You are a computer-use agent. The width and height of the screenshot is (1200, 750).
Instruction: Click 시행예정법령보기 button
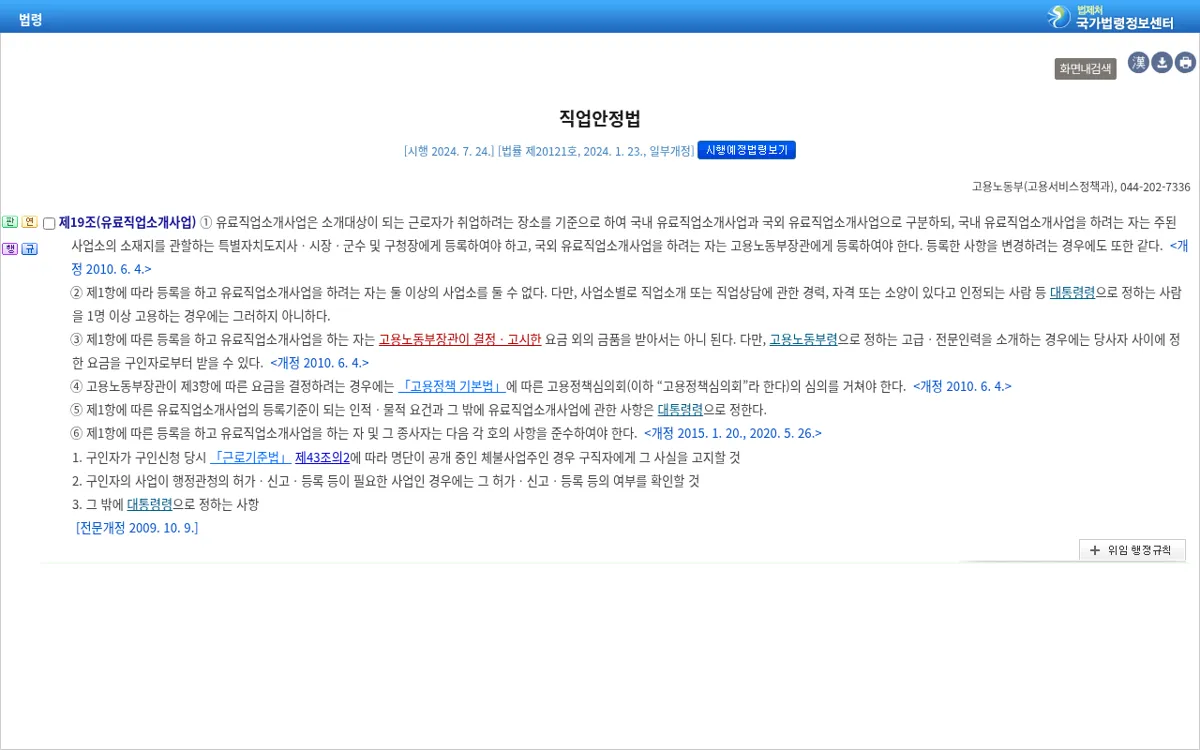point(746,150)
